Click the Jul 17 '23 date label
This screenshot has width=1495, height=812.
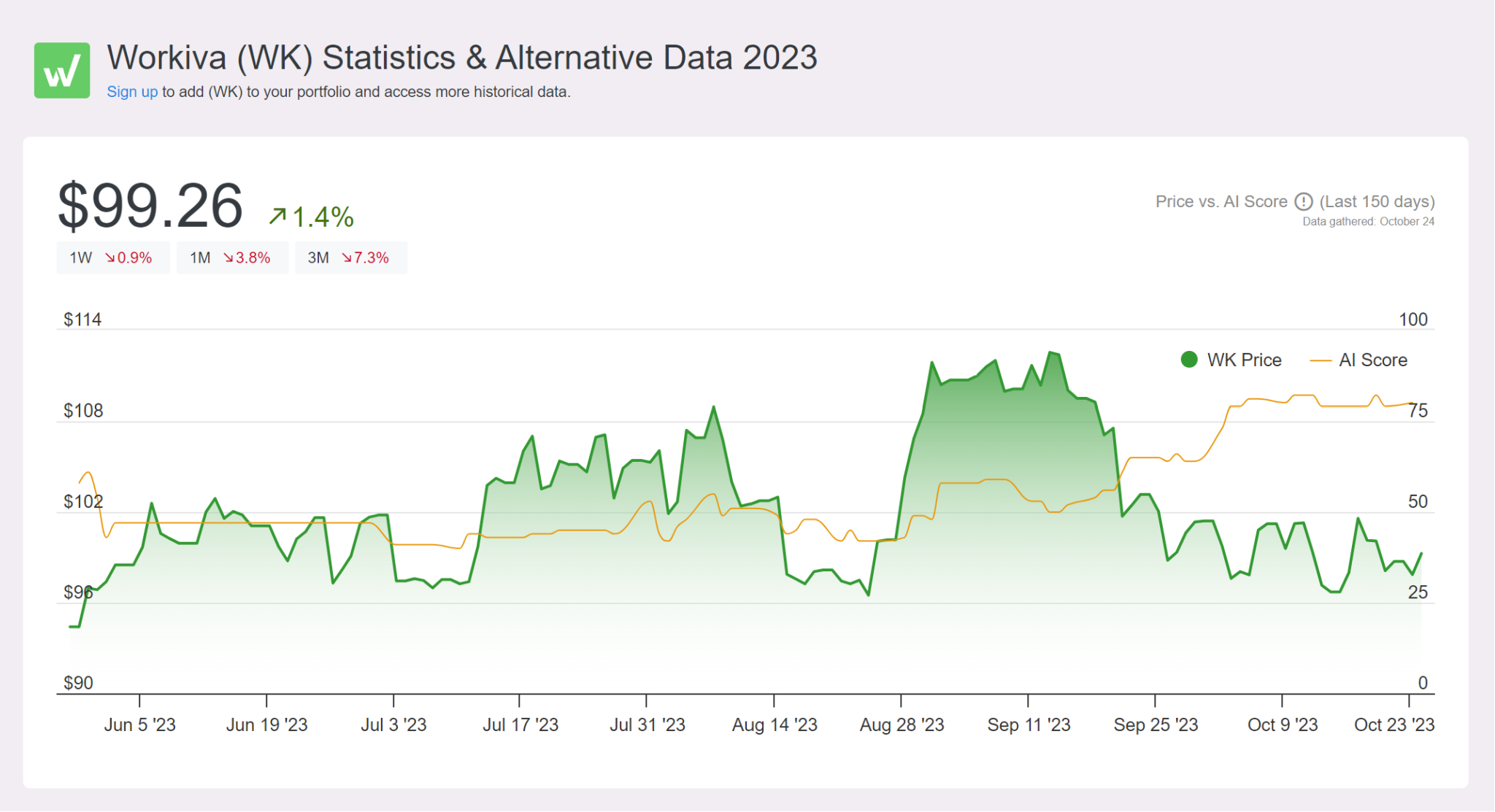tap(520, 724)
